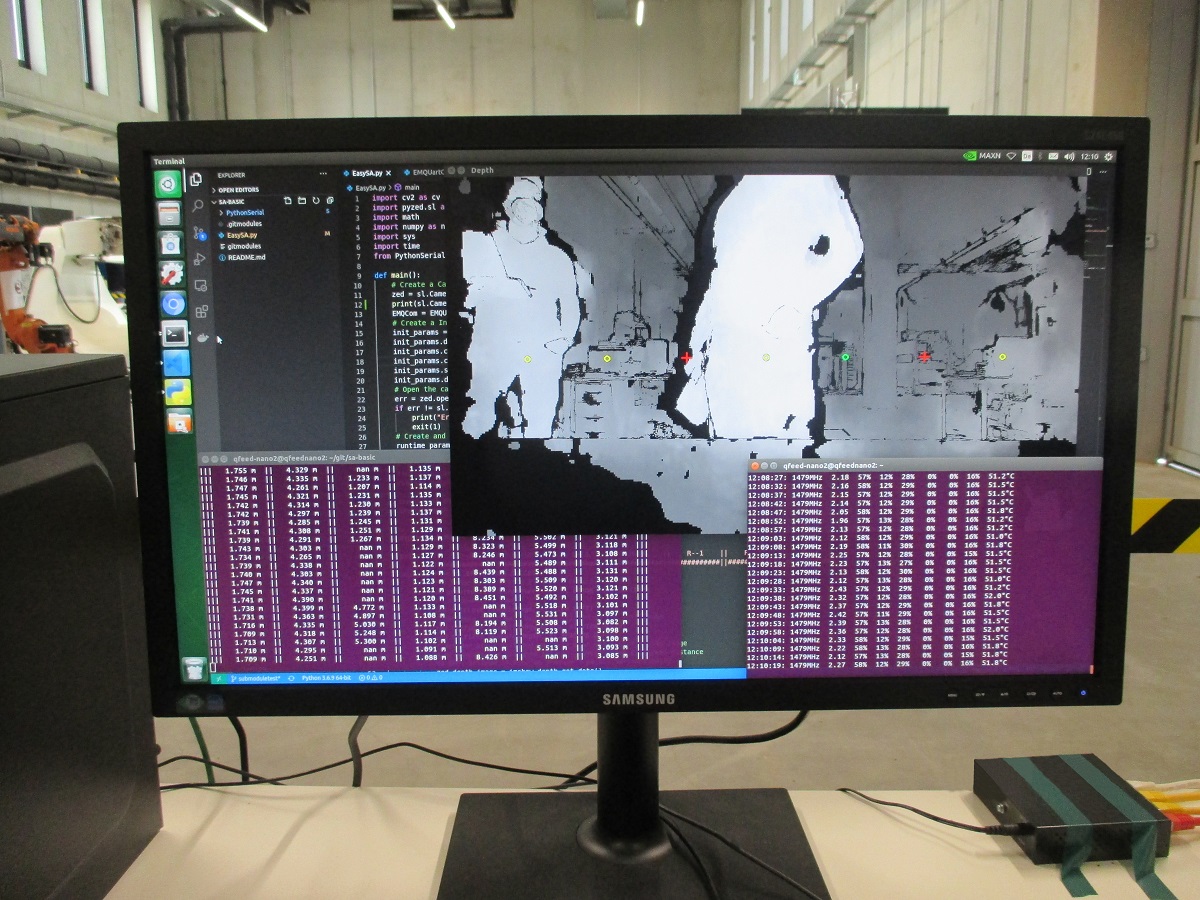The height and width of the screenshot is (900, 1200).
Task: Click the New File icon in SA-BASIC header
Action: 288,200
